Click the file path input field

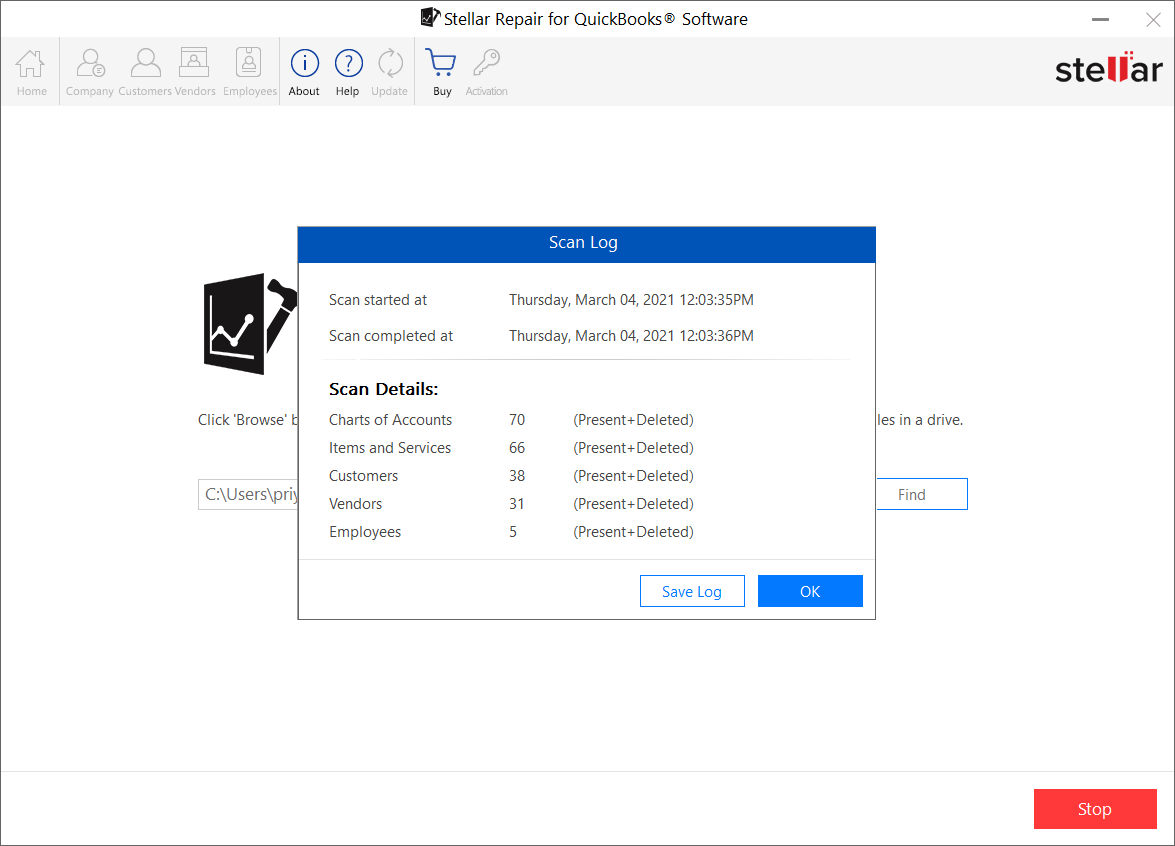tap(248, 495)
